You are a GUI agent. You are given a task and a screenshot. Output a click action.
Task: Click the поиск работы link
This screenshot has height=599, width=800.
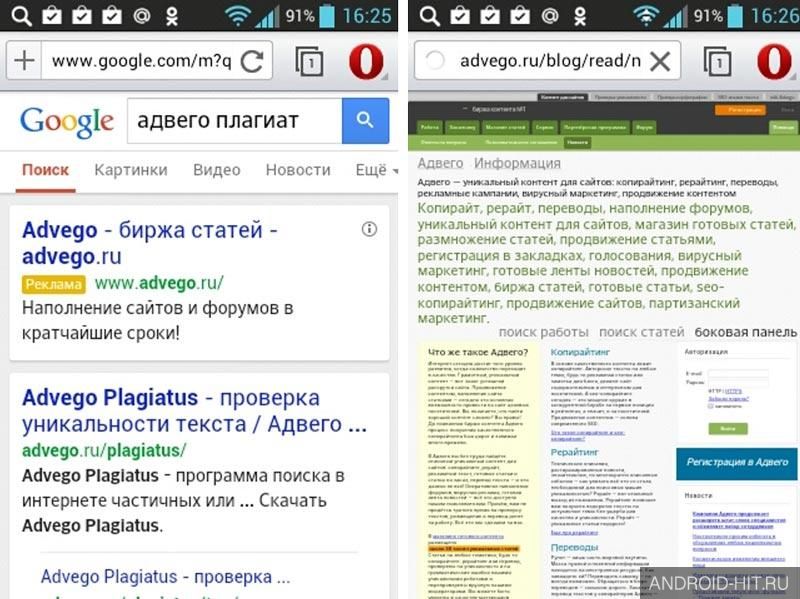point(543,332)
